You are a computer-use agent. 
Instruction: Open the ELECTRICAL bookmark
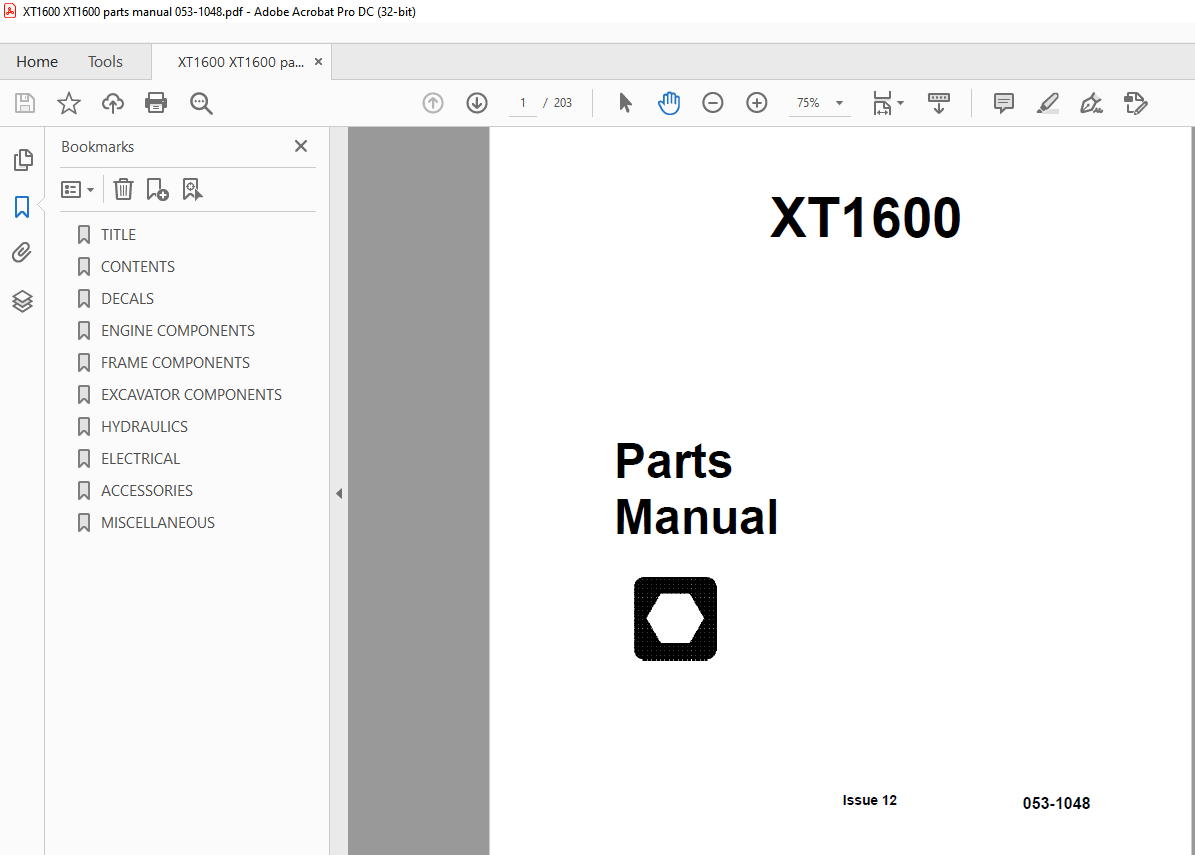[x=140, y=459]
